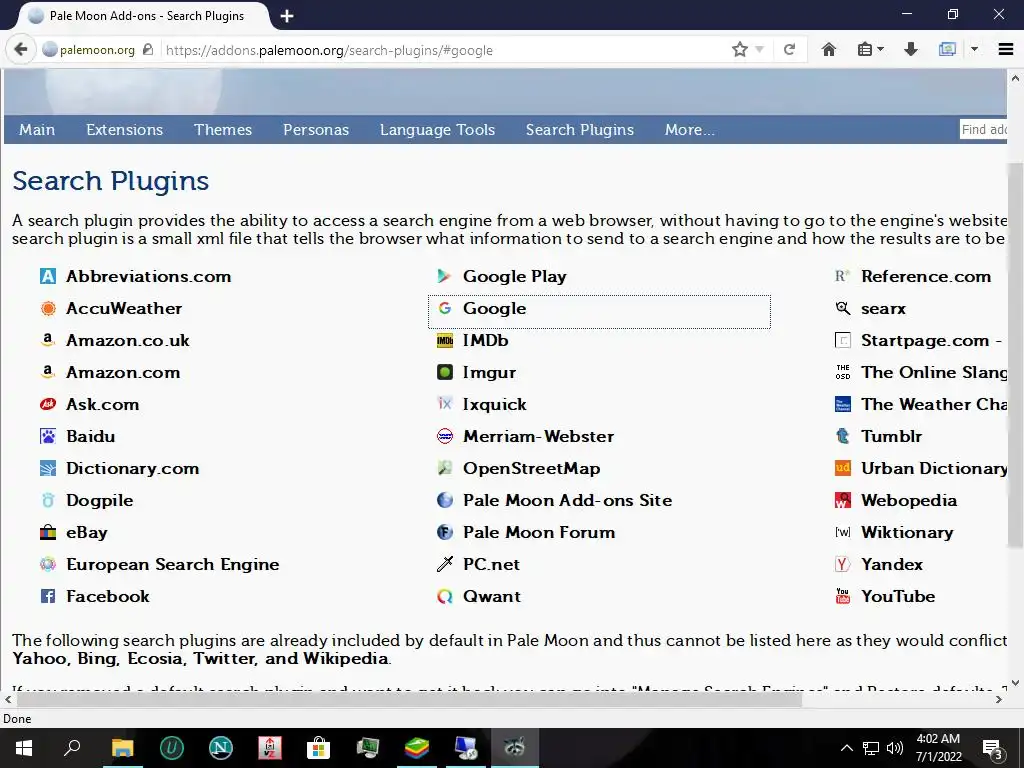Open the Downloads arrow icon
The height and width of the screenshot is (768, 1024).
(910, 50)
